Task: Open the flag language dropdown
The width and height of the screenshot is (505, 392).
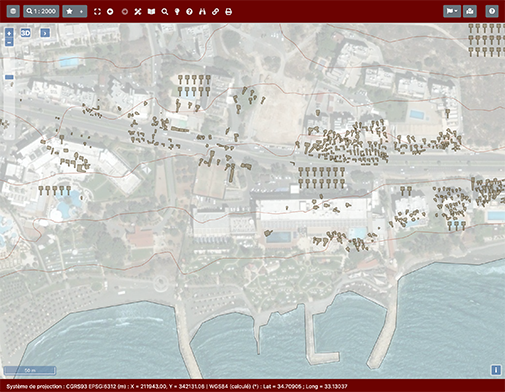Action: click(x=452, y=11)
